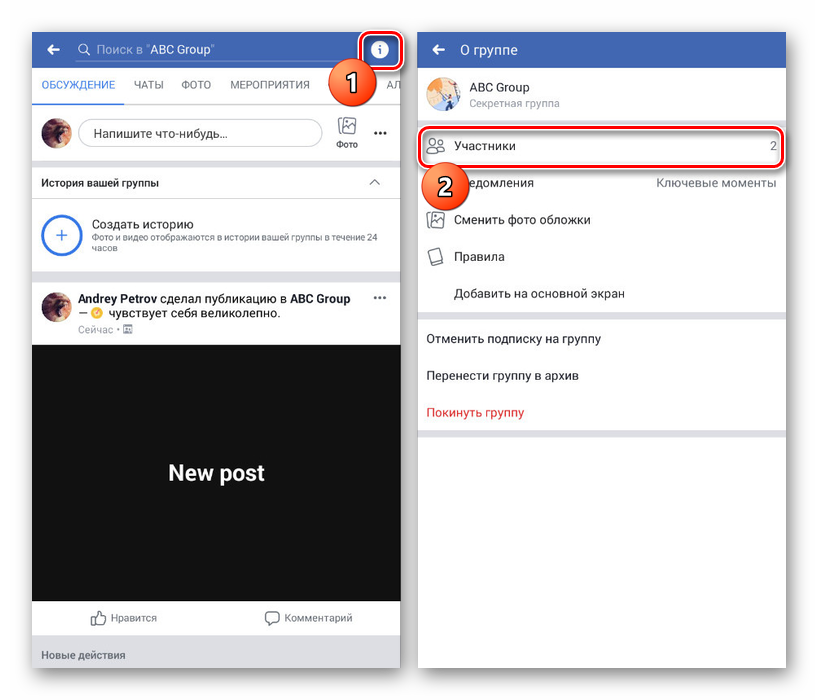
Task: Open group info via the 'i' icon
Action: click(380, 50)
